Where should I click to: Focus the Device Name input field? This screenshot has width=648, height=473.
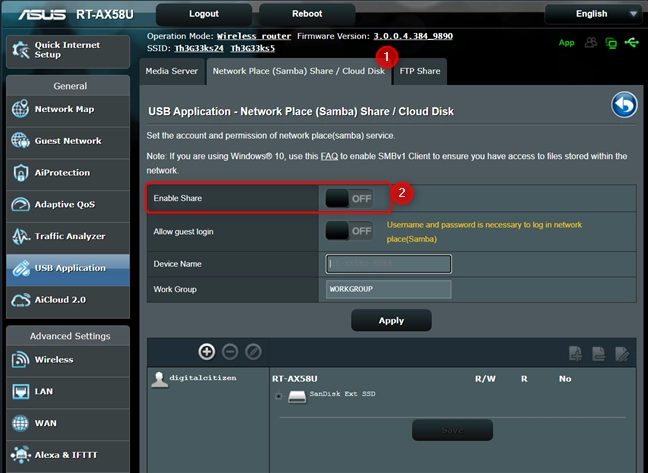click(388, 264)
